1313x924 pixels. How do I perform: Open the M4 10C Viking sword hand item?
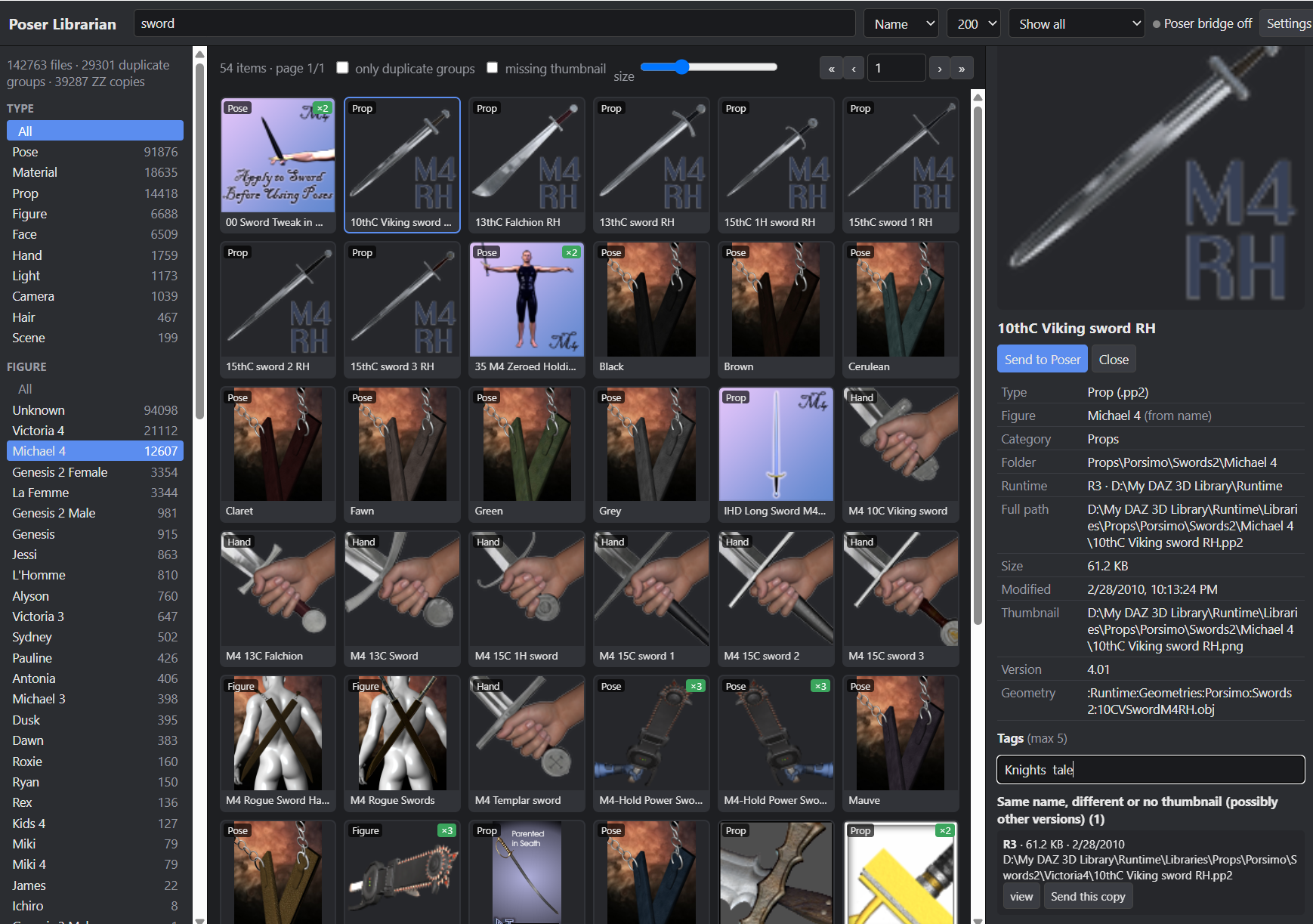901,454
